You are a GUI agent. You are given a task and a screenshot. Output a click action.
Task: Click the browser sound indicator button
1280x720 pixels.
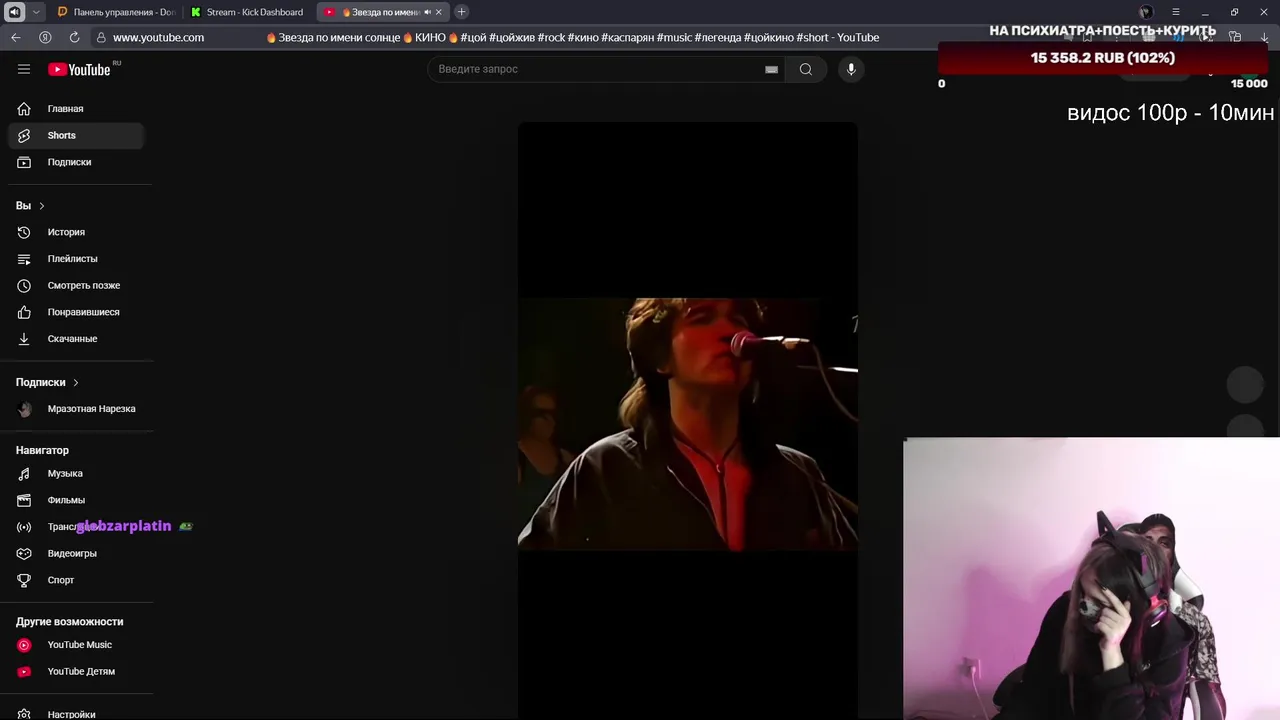[x=14, y=12]
